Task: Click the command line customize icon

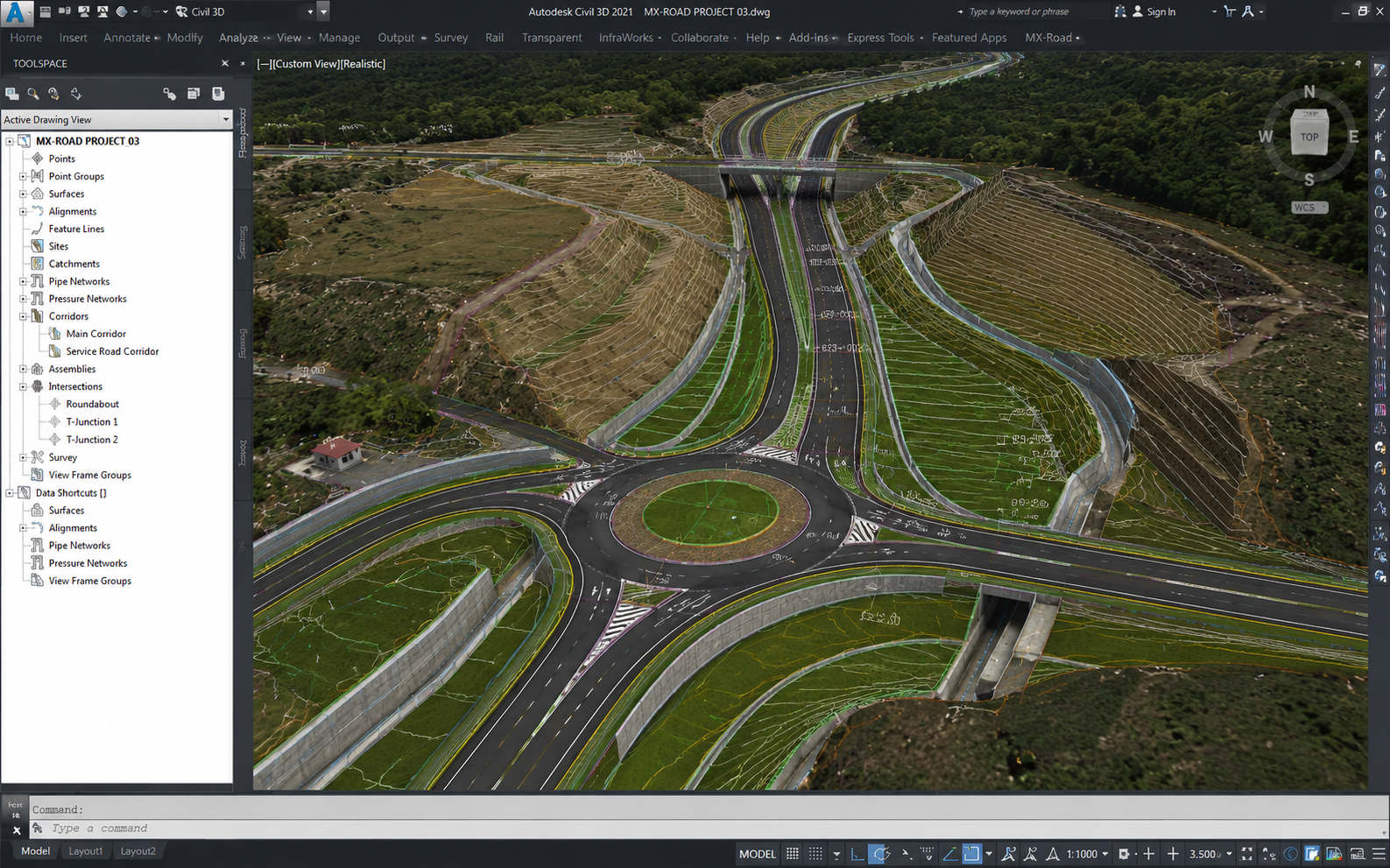Action: pyautogui.click(x=38, y=829)
